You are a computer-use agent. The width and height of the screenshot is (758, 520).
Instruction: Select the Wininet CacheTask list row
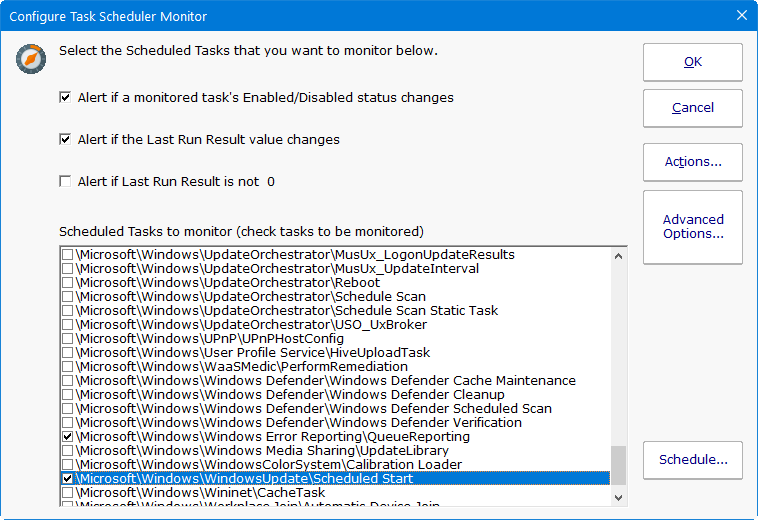click(x=200, y=493)
